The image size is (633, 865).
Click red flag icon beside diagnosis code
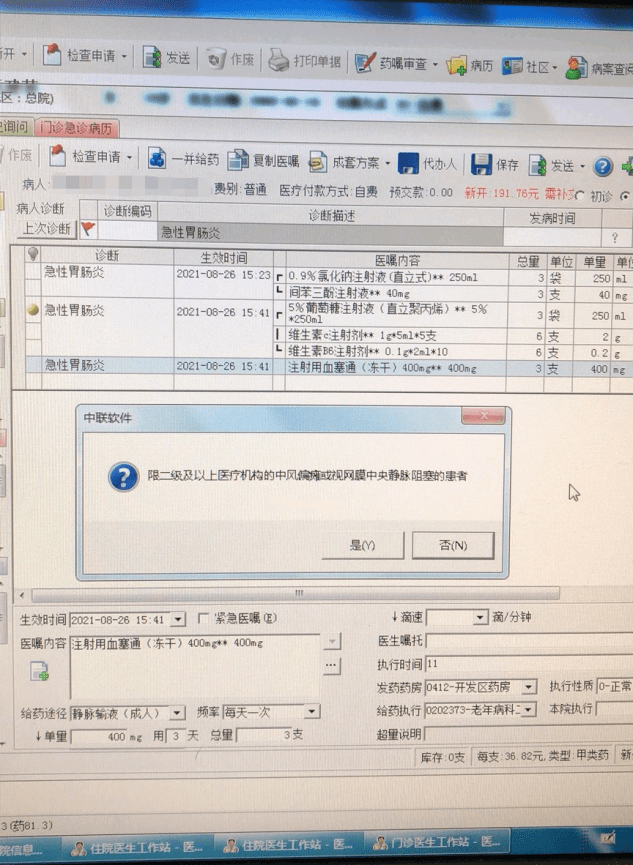click(x=88, y=228)
